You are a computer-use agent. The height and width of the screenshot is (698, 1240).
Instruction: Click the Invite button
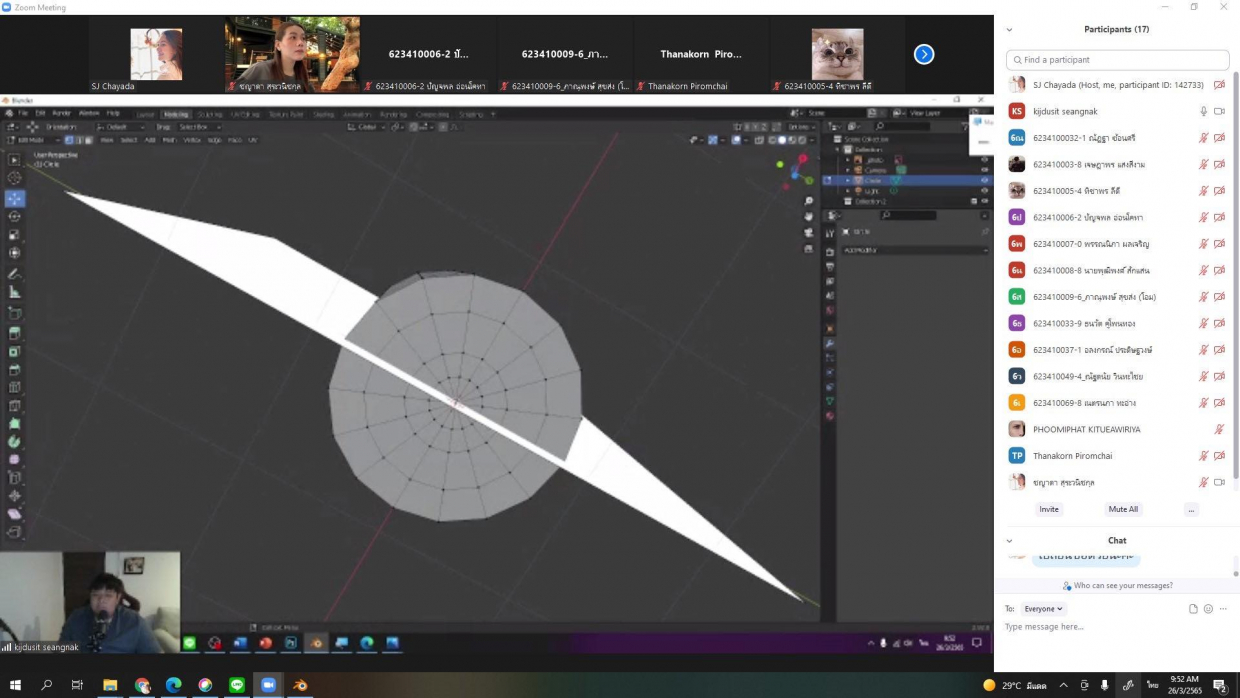[1048, 509]
